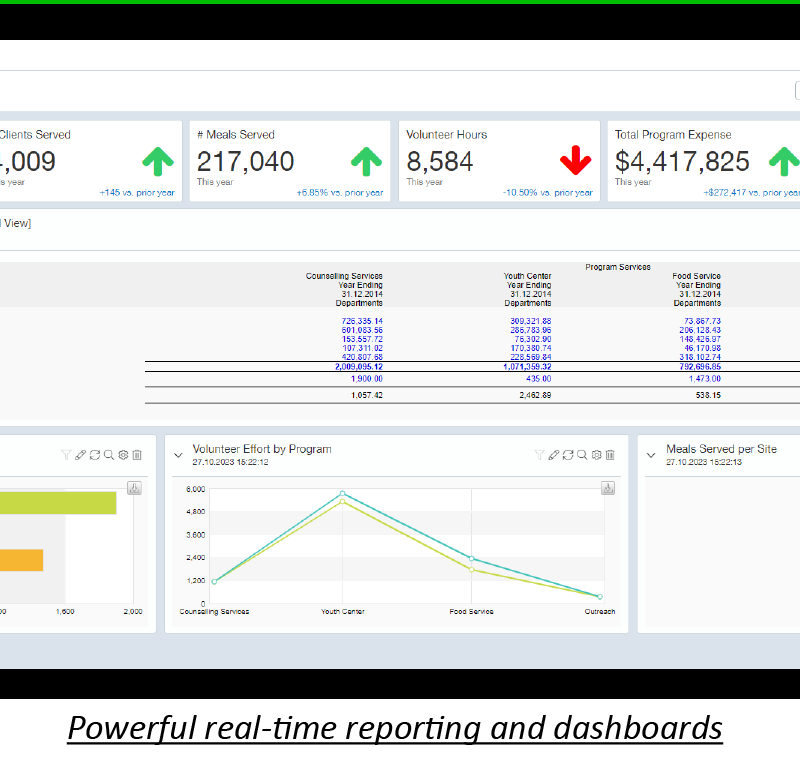Open the settings gear on Volunteer Effort panel
The image size is (800, 760).
[597, 455]
